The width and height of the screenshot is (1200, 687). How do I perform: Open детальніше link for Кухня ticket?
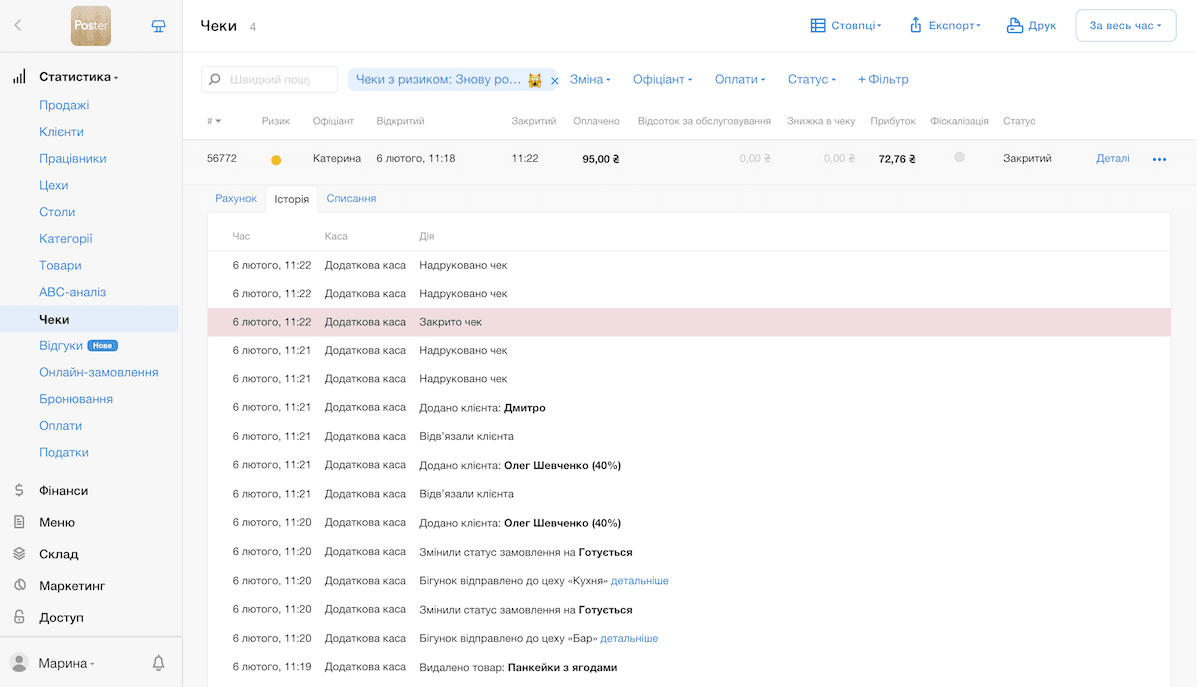coord(640,581)
